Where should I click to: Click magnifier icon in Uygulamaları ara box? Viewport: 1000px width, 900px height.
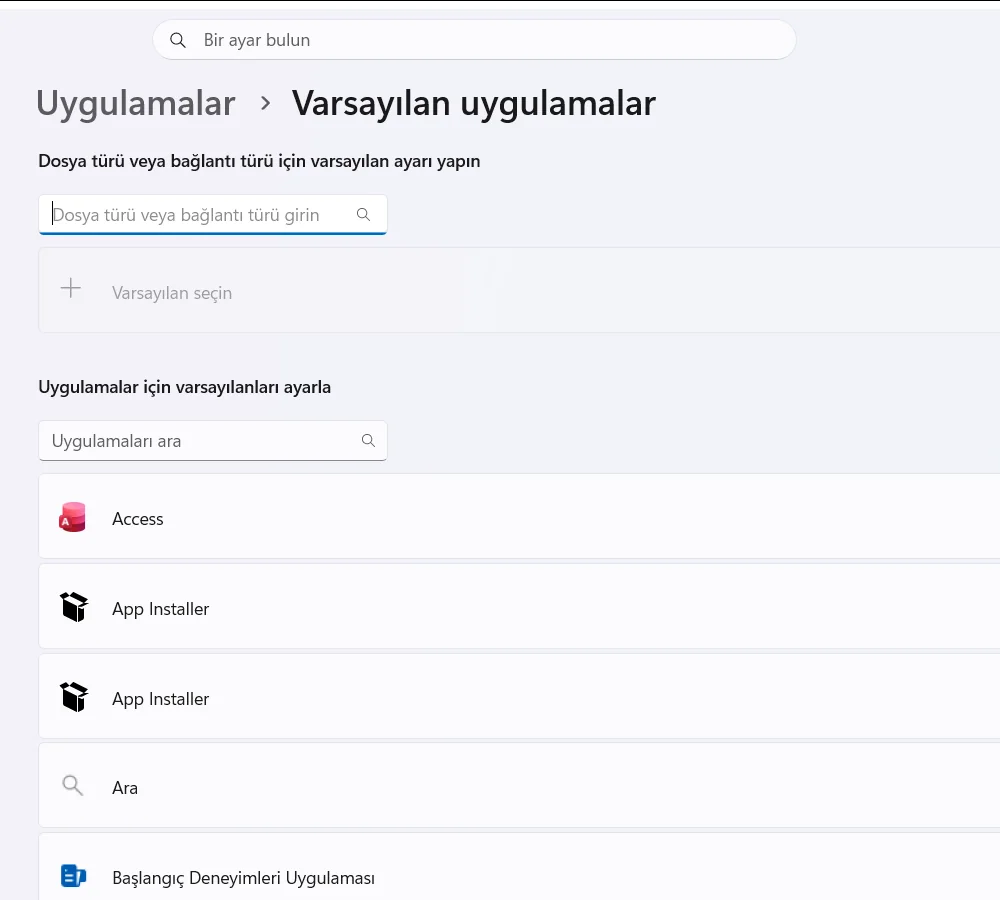(x=368, y=440)
